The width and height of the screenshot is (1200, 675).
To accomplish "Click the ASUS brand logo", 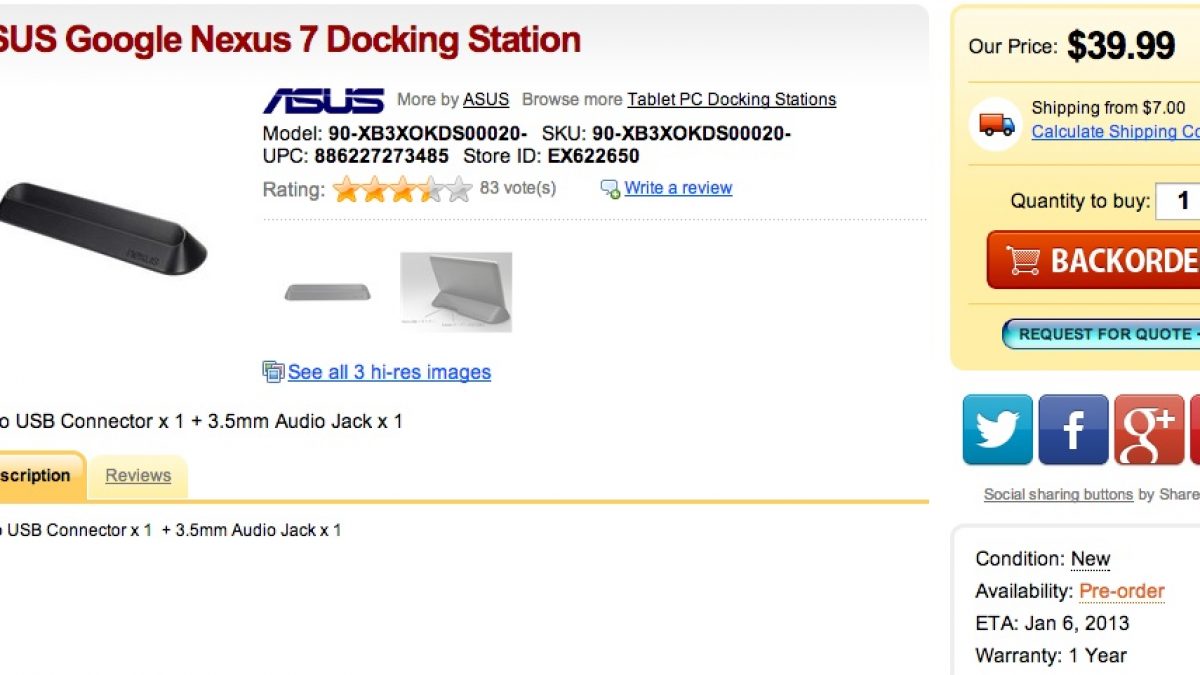I will pos(323,100).
